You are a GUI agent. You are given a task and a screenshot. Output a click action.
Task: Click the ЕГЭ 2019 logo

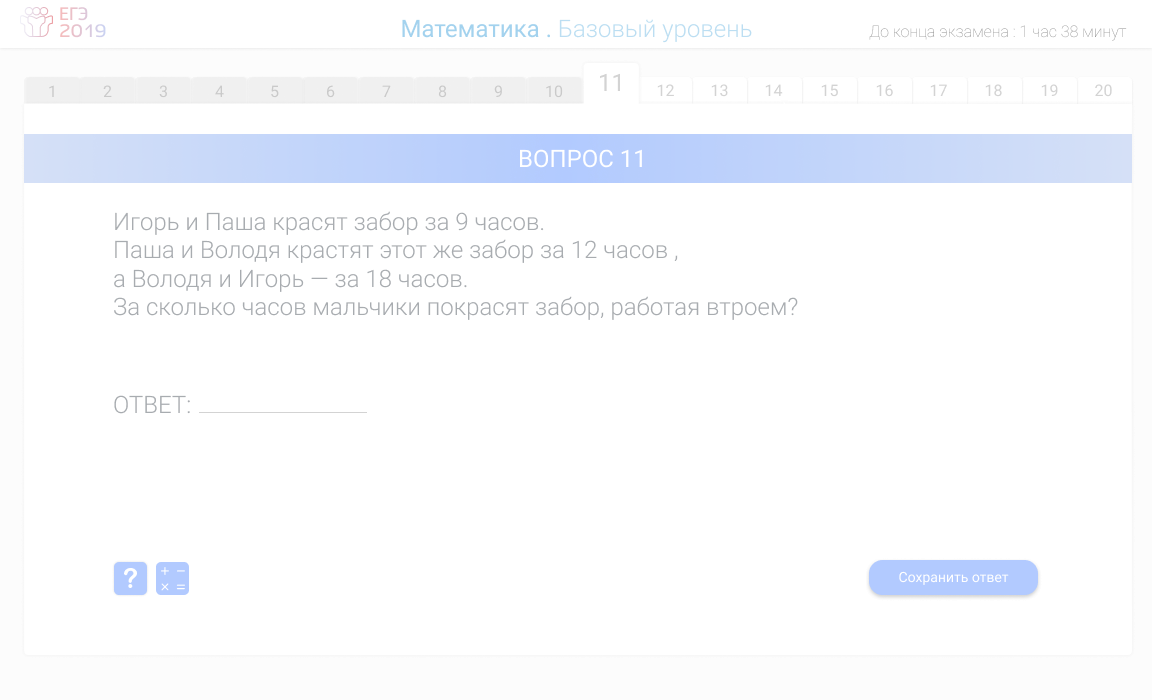point(62,24)
